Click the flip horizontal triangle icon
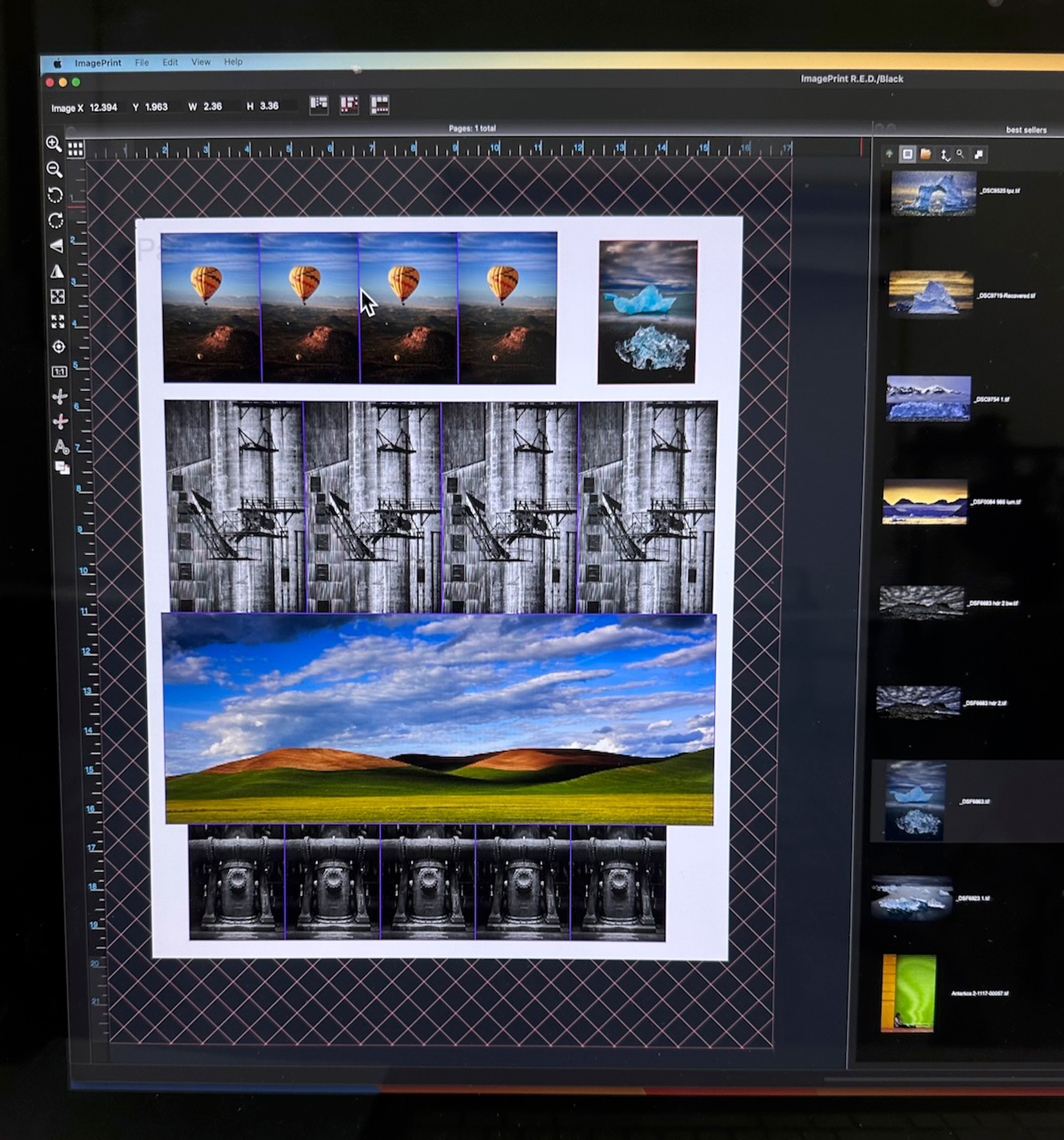The image size is (1064, 1140). coord(57,271)
